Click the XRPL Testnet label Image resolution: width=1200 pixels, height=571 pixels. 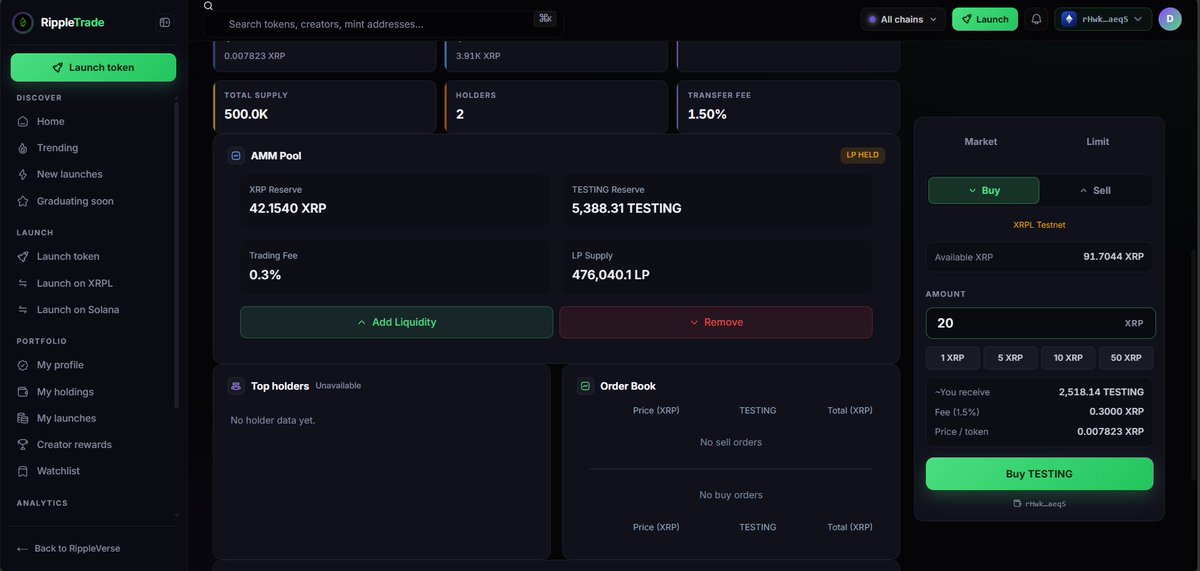coord(1039,225)
